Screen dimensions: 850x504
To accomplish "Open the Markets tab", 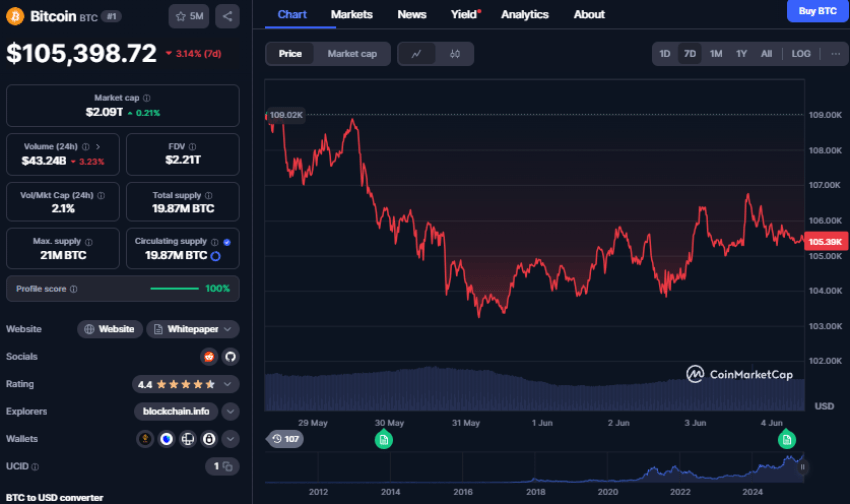I will point(351,15).
